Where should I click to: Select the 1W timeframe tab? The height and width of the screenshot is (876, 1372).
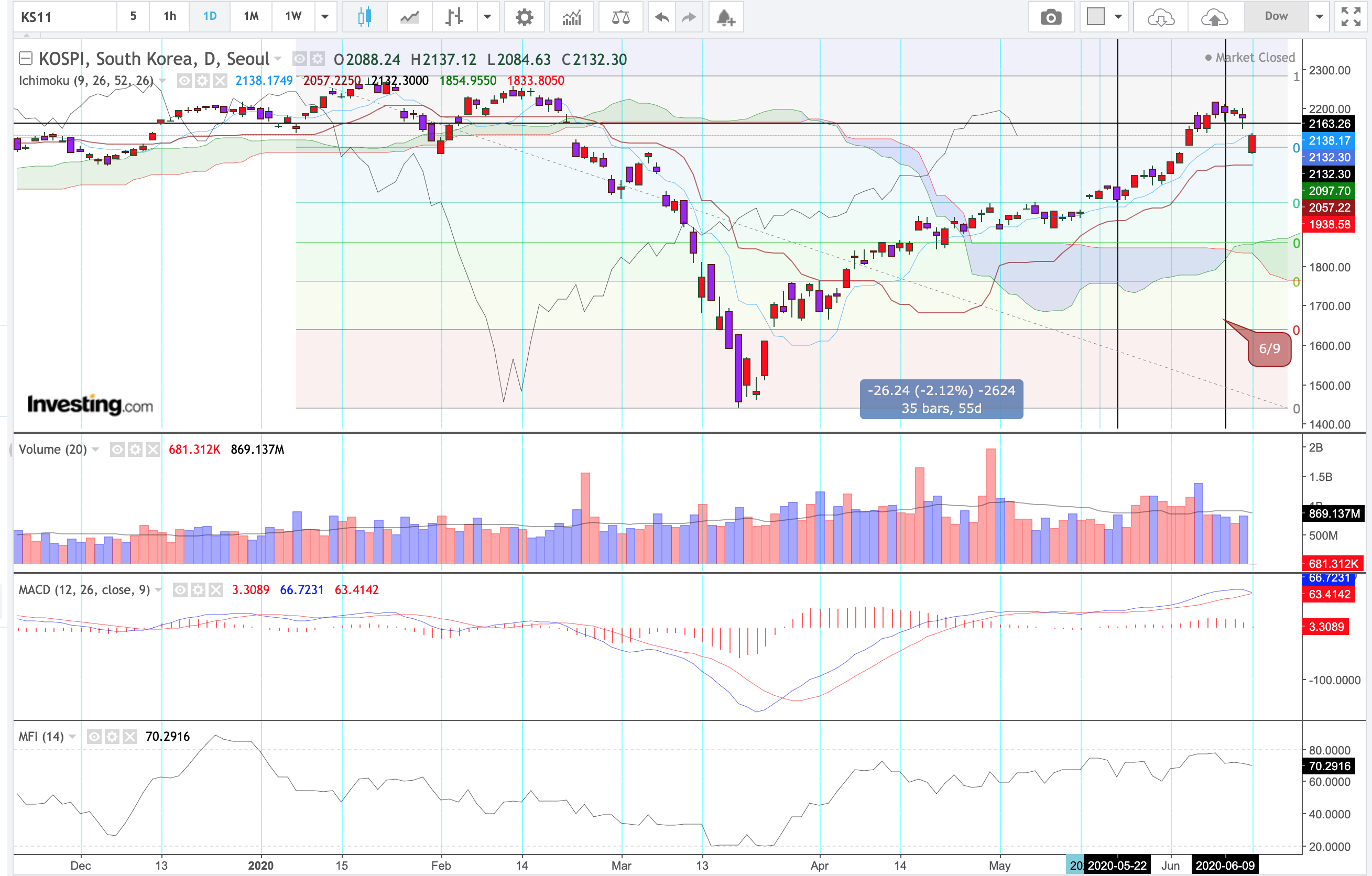click(x=293, y=17)
